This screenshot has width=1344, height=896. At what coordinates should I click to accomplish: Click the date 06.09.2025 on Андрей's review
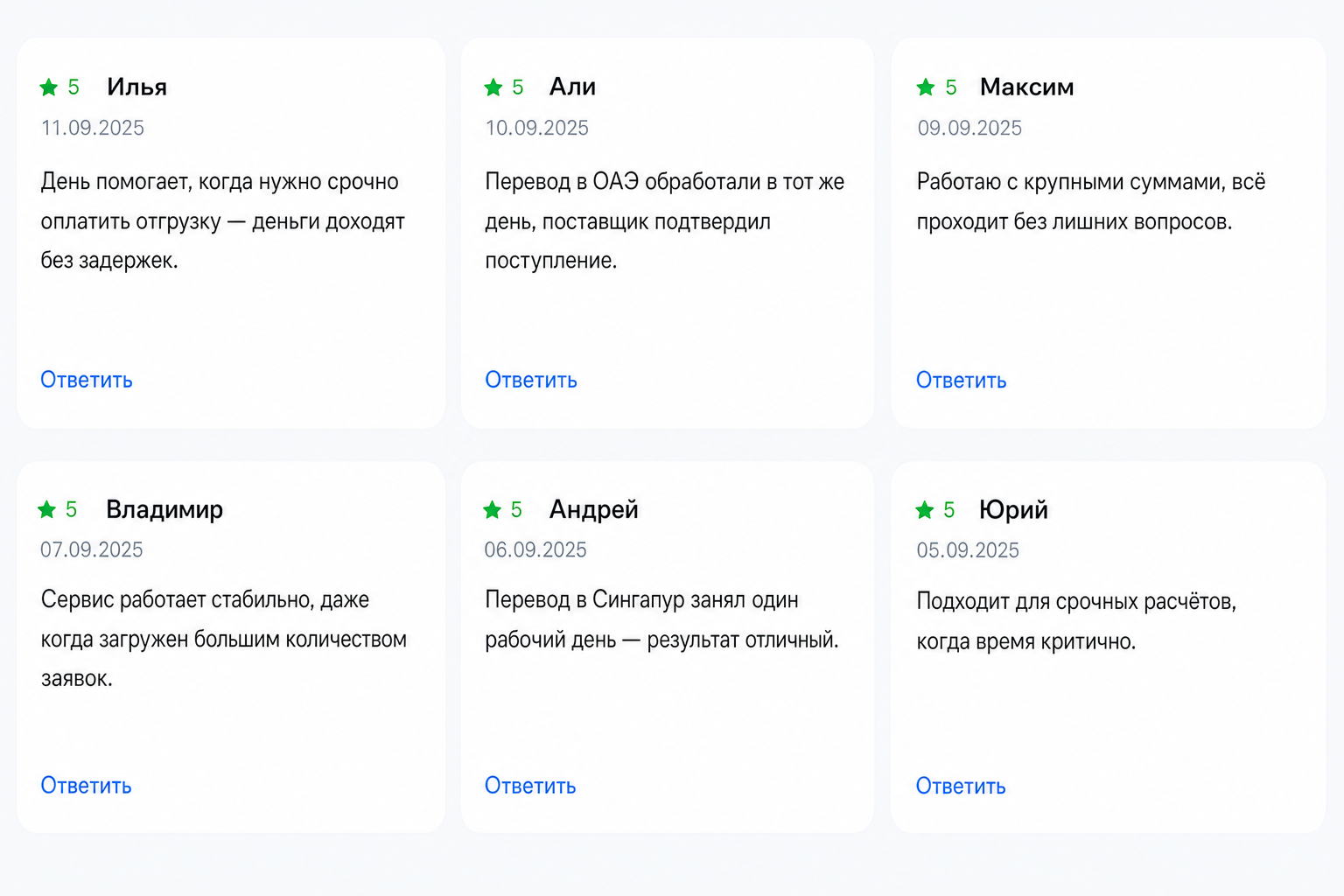coord(535,549)
